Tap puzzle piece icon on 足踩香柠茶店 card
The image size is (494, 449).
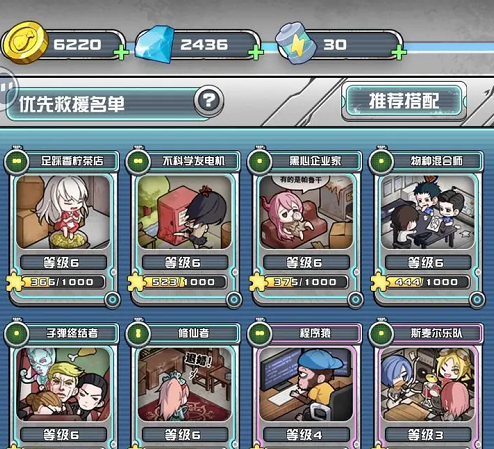[15, 282]
